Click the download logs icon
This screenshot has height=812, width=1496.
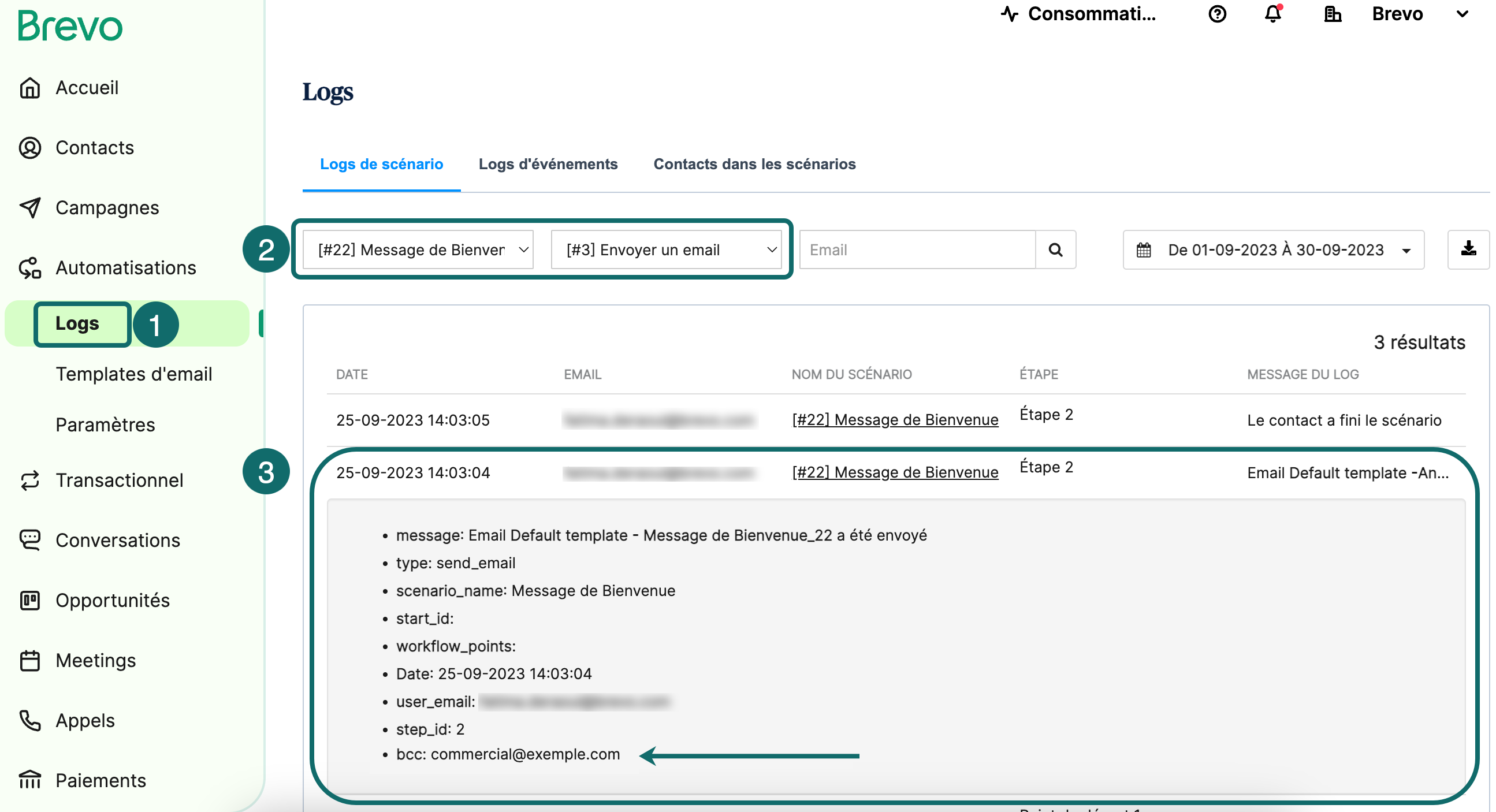coord(1469,249)
